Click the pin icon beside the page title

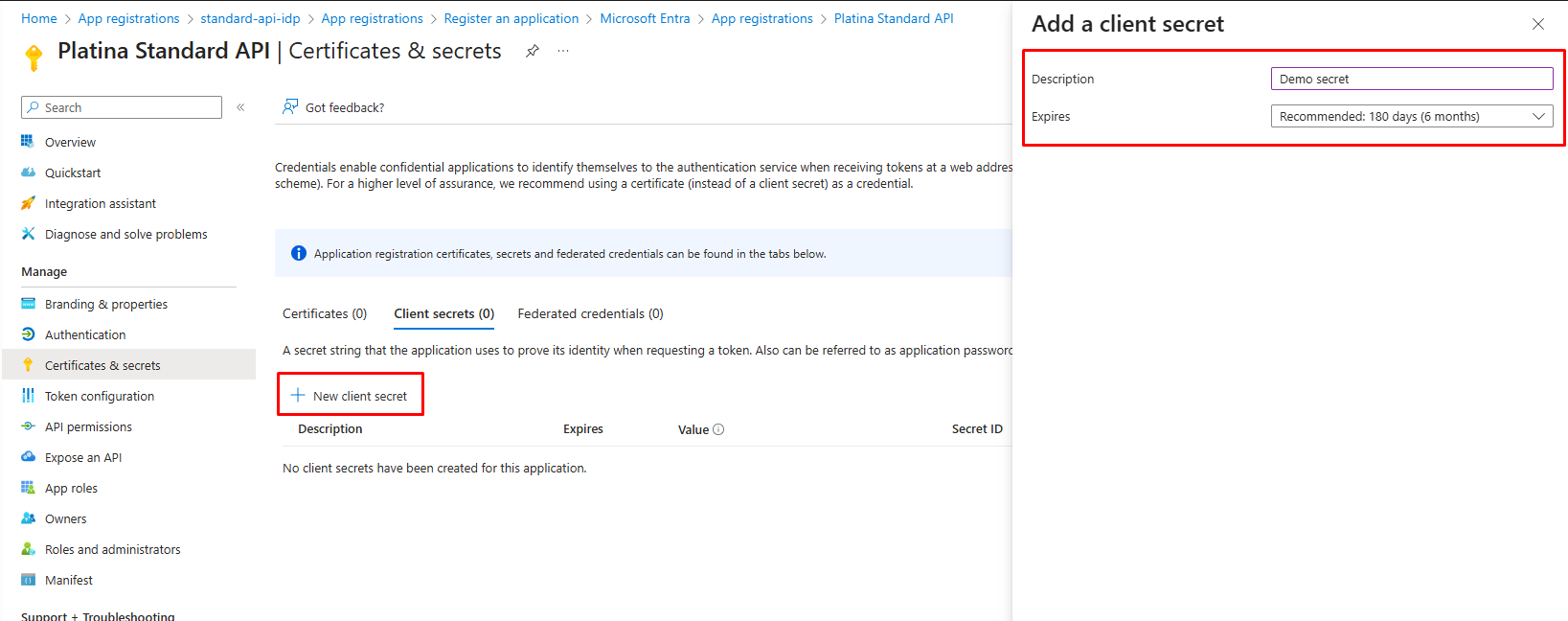pos(533,51)
